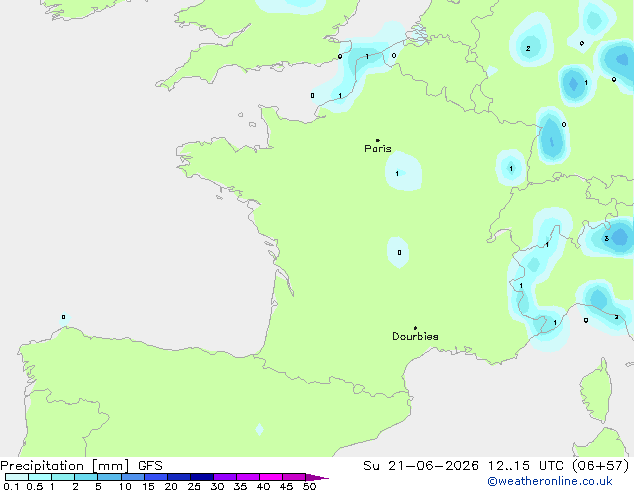Pick the 40–45 mm magenta legend swatch
Viewport: 634px width, 490px height.
click(x=271, y=477)
